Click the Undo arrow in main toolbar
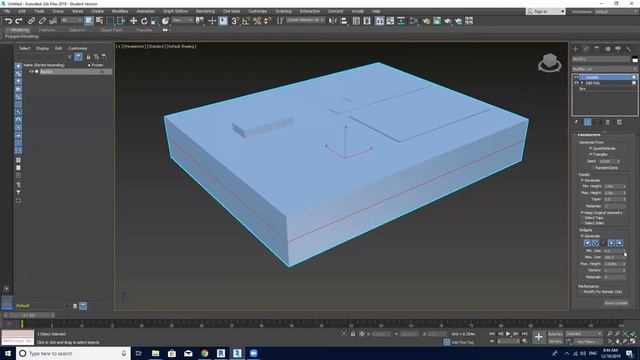Image resolution: width=640 pixels, height=360 pixels. (9, 21)
